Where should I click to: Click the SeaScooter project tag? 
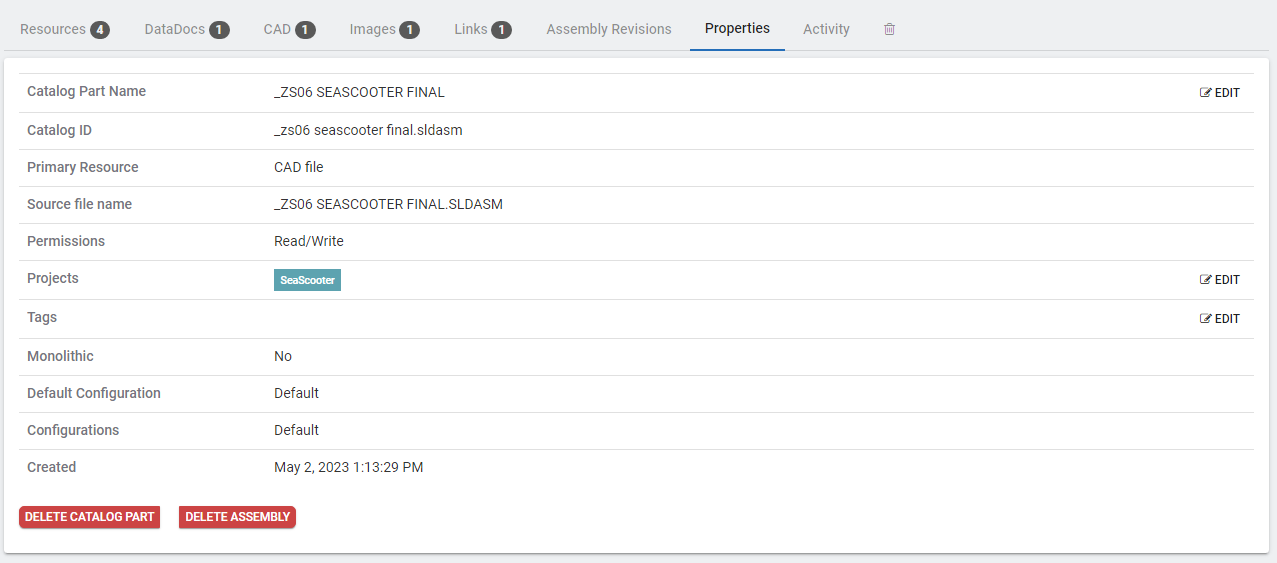coord(307,280)
